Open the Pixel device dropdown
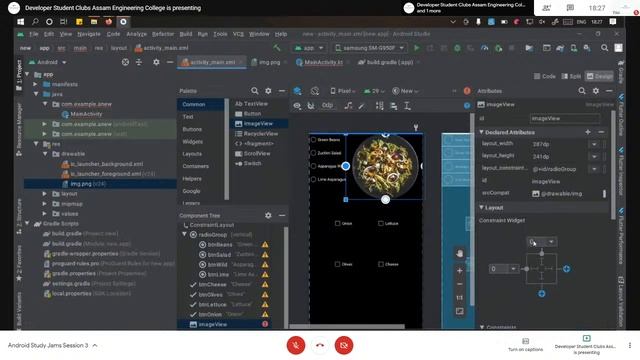The image size is (640, 360). point(343,91)
